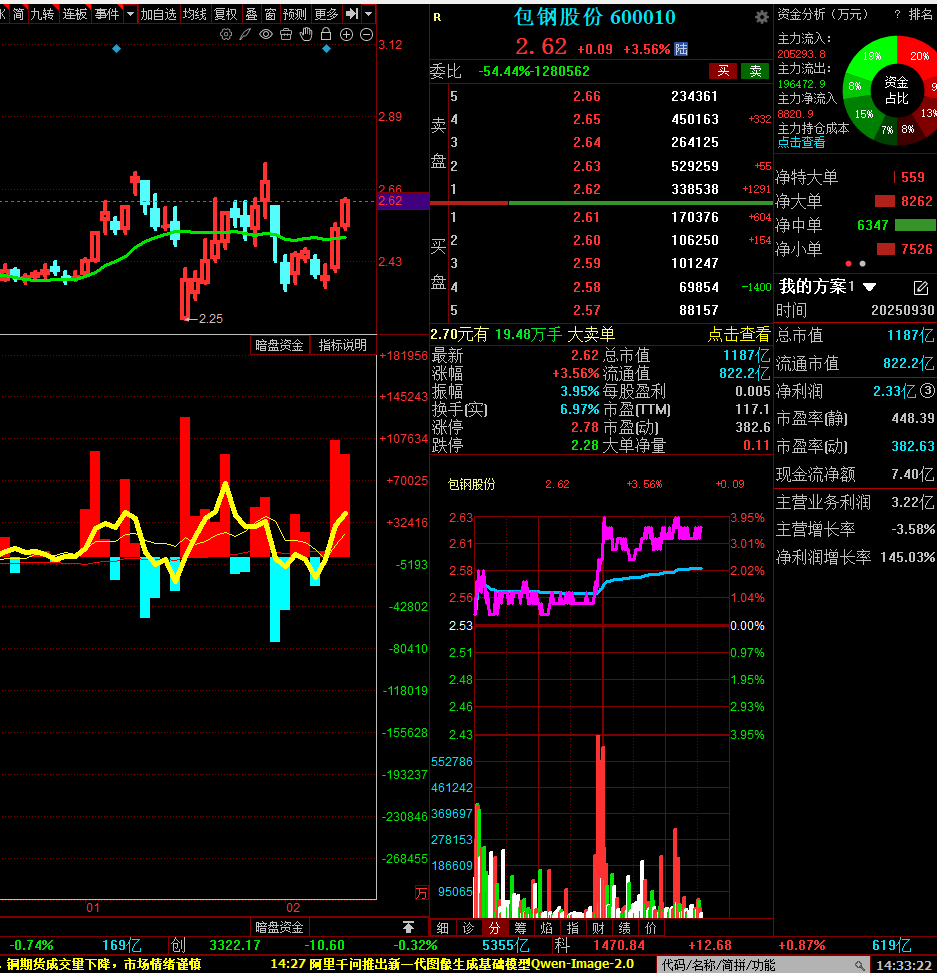Click the bottom 暗盘资金 indicator label
The image size is (937, 973).
tap(279, 927)
